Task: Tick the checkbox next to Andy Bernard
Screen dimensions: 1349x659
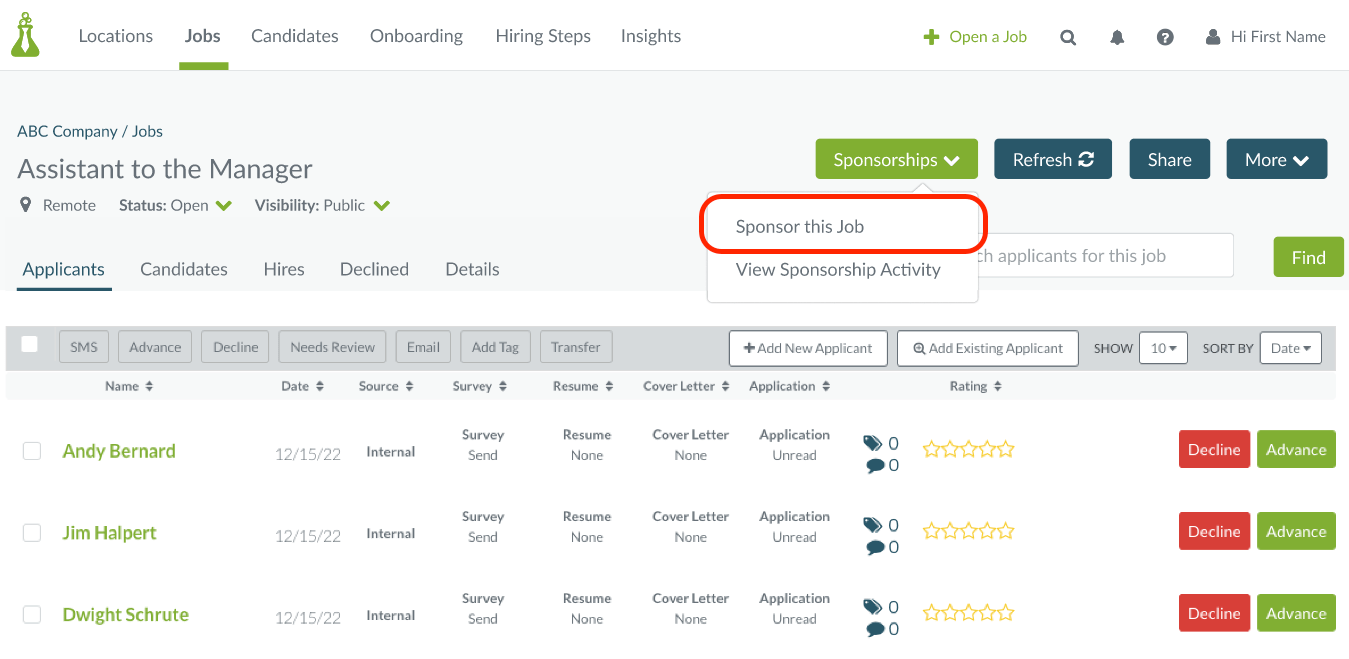Action: (x=32, y=451)
